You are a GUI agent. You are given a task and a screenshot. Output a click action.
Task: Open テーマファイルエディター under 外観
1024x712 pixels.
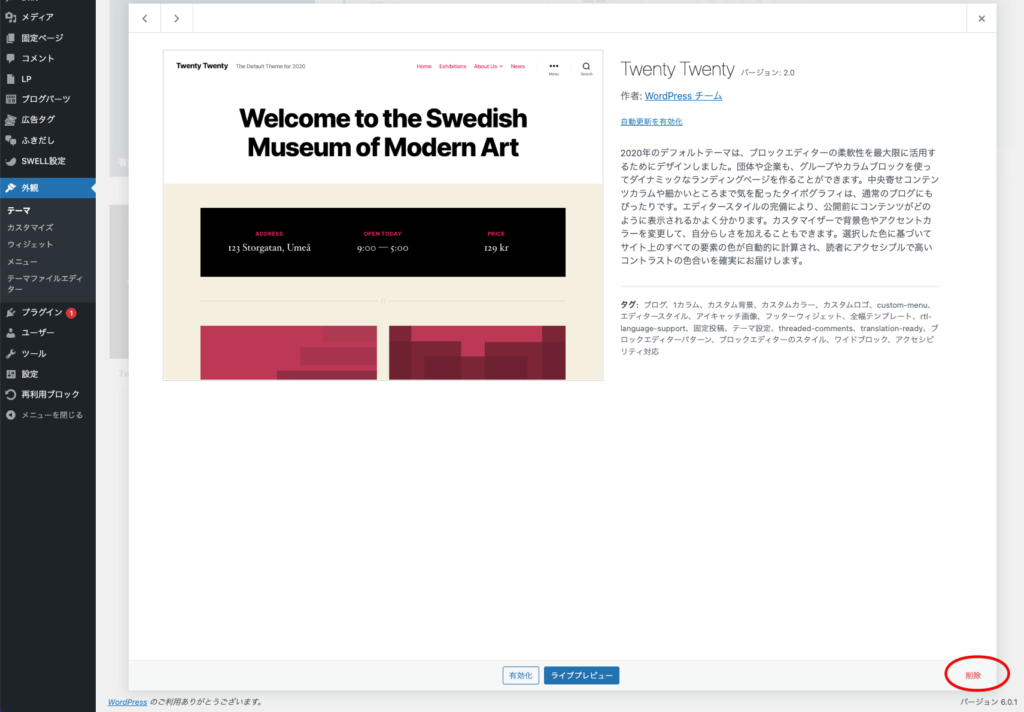[x=45, y=283]
